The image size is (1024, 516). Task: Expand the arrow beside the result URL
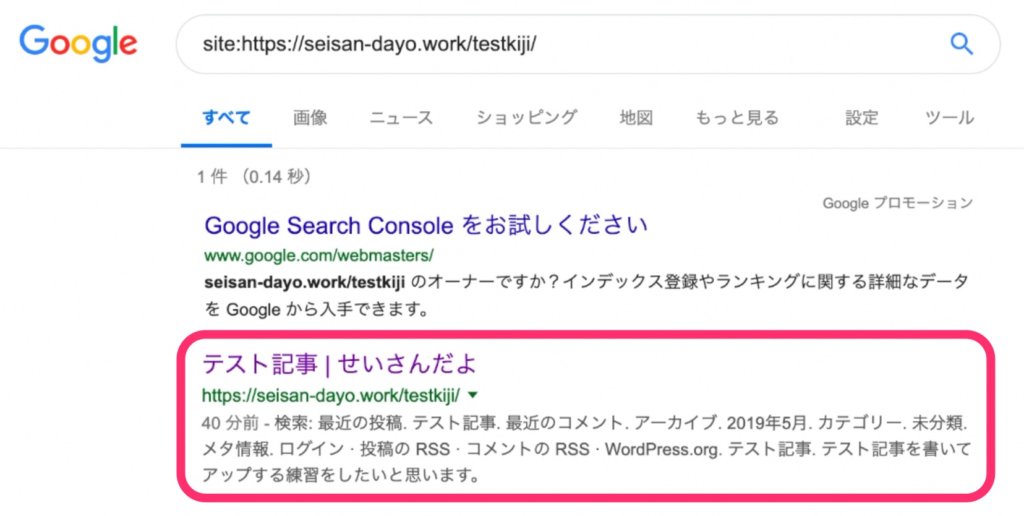pyautogui.click(x=472, y=393)
